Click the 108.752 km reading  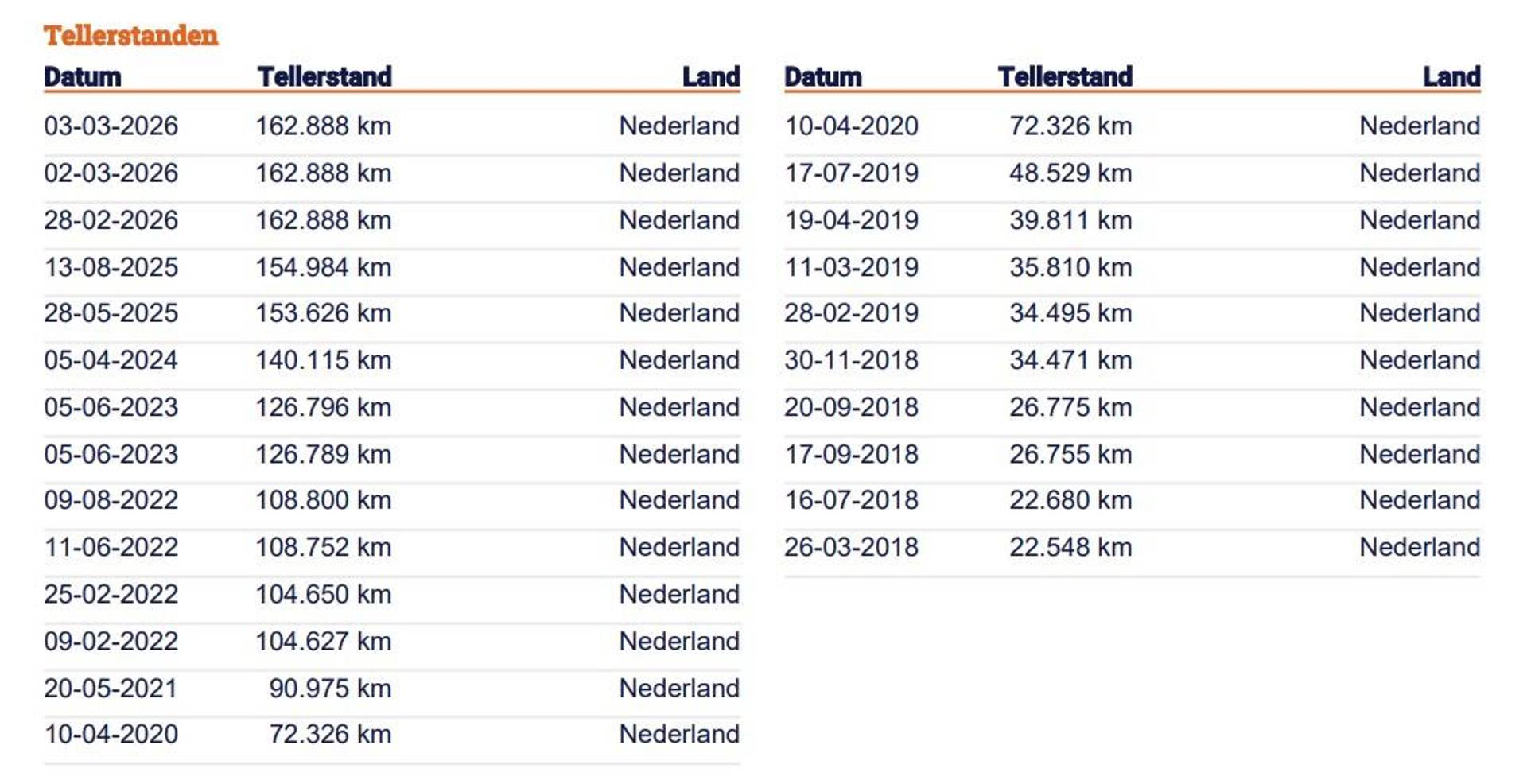pos(323,547)
